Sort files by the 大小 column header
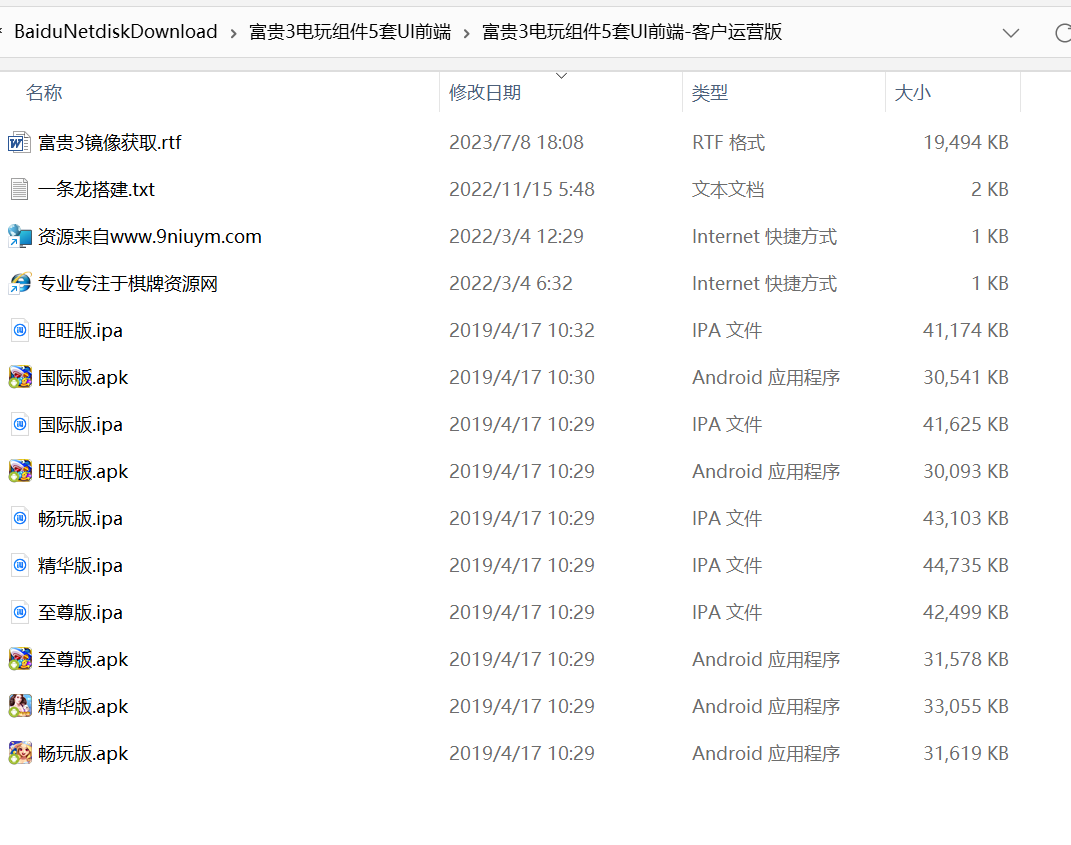Viewport: 1071px width, 845px height. [x=912, y=93]
